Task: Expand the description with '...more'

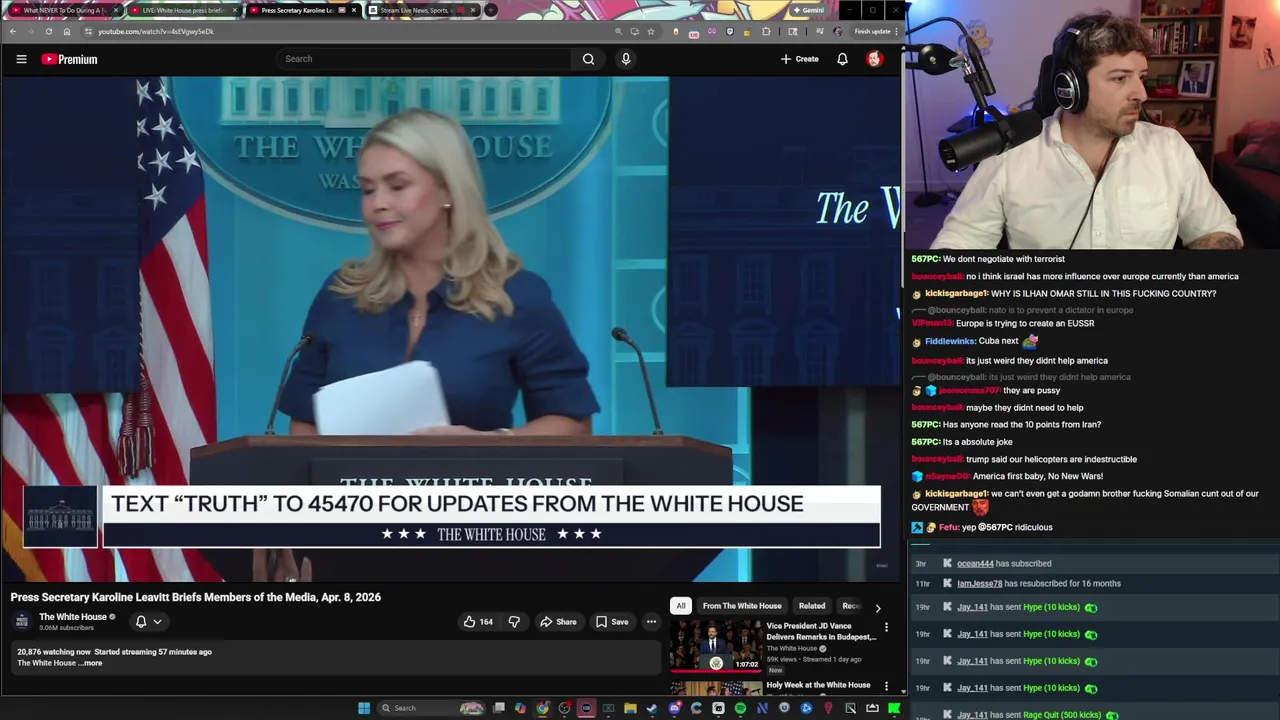Action: coord(91,663)
